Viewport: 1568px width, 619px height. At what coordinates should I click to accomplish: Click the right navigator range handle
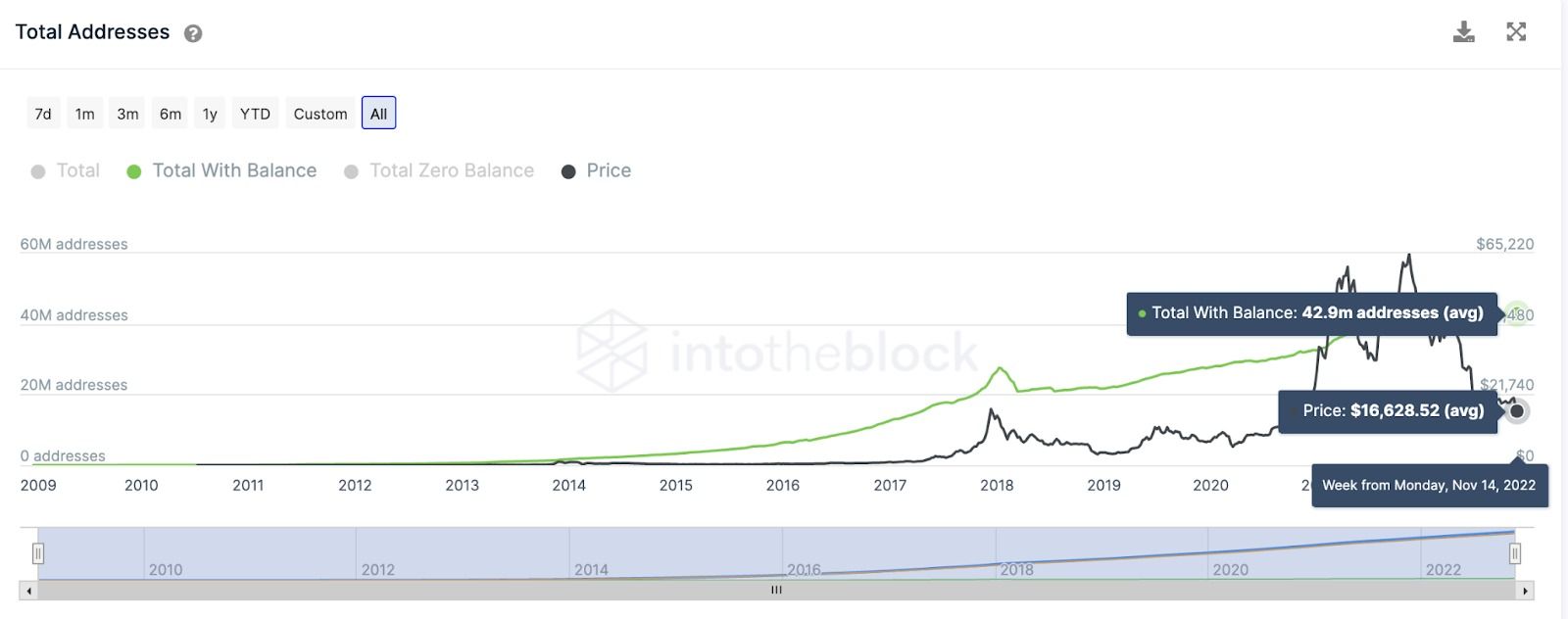click(1514, 553)
